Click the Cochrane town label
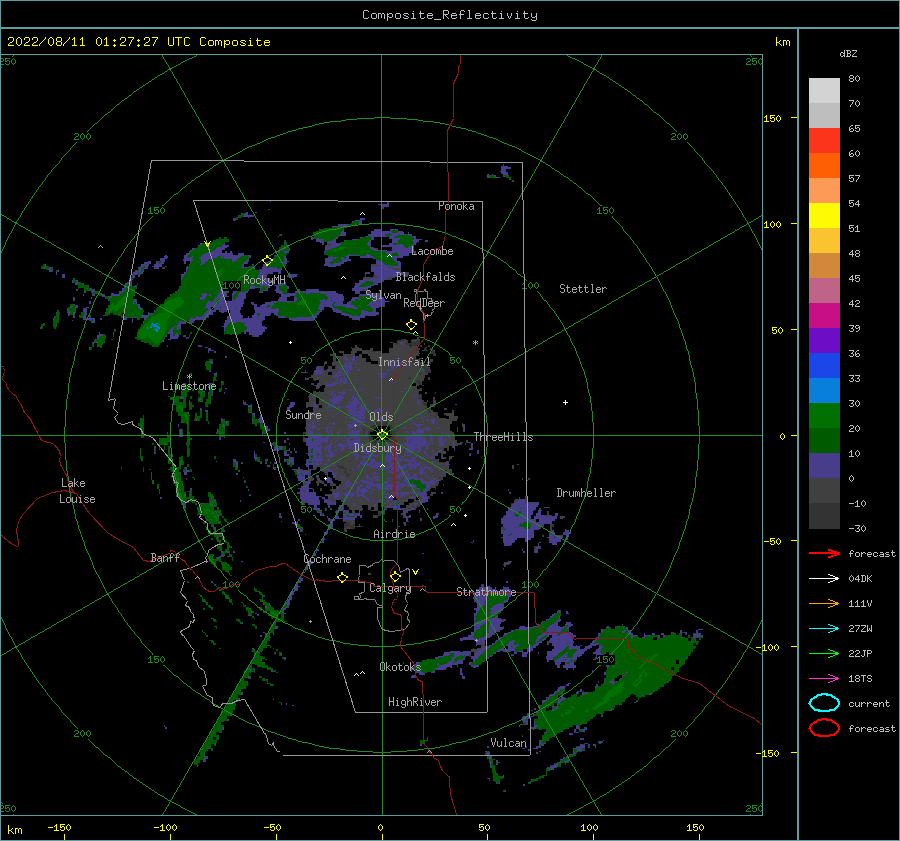Screen dimensions: 900x841 [x=327, y=559]
